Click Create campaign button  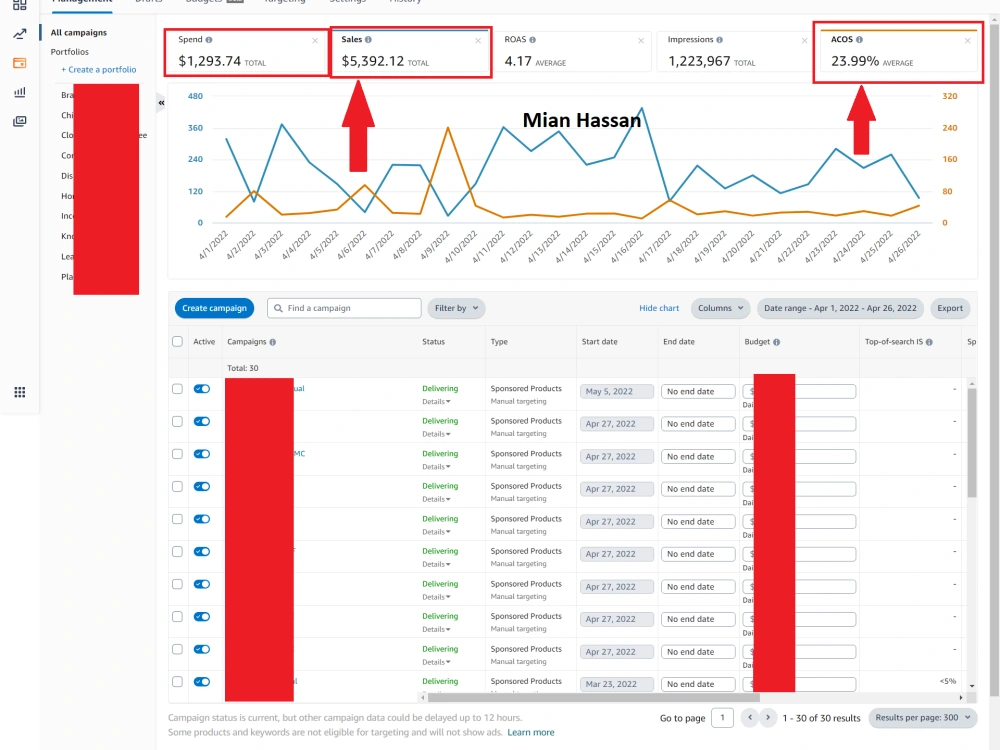coord(214,308)
